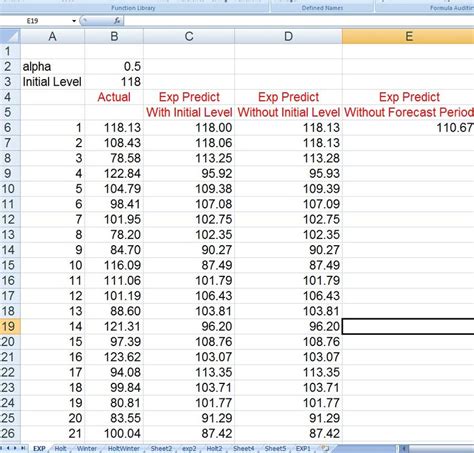474x453 pixels.
Task: Click previous sheet navigation arrow
Action: point(8,448)
